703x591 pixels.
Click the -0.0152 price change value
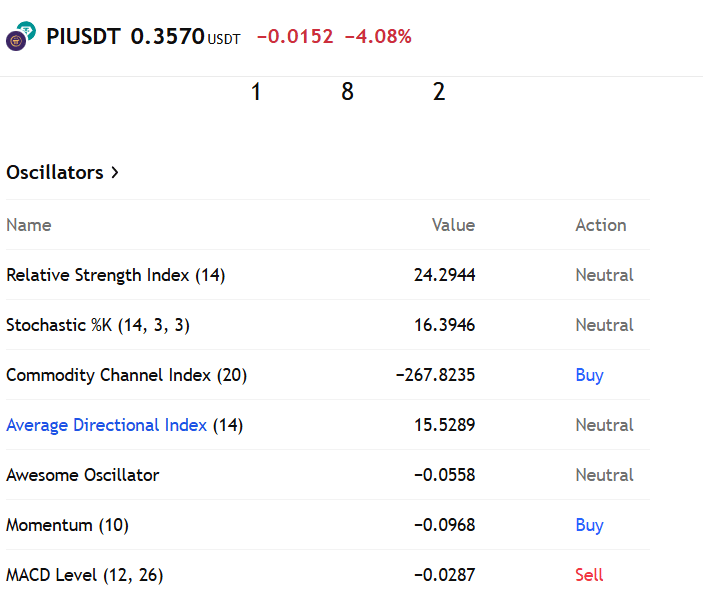click(295, 37)
